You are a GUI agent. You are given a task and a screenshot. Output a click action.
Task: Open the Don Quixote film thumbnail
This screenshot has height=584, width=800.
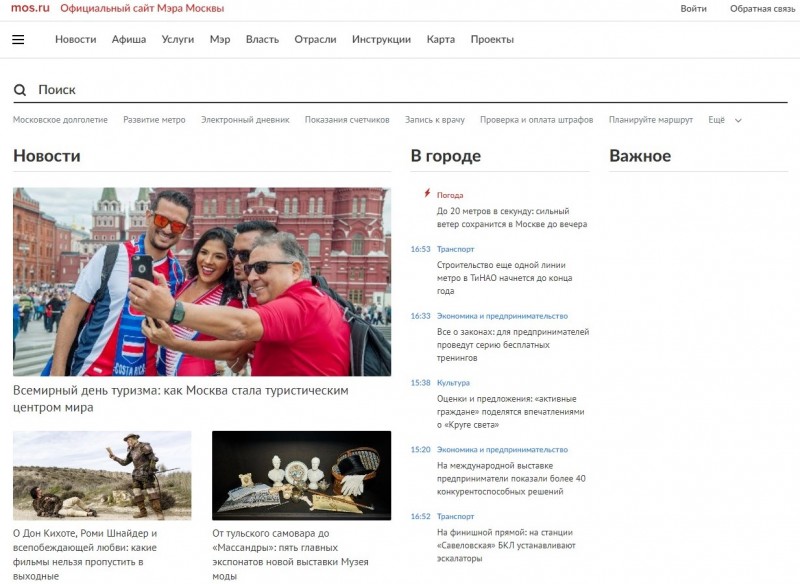click(102, 475)
